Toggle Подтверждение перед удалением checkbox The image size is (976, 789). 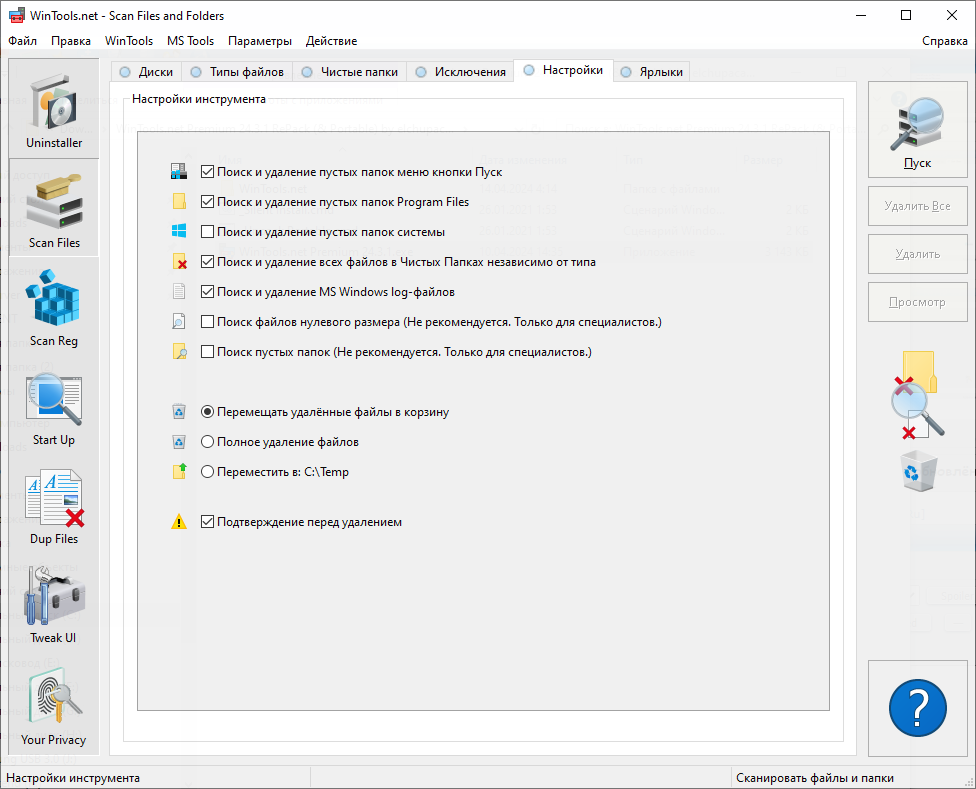208,522
